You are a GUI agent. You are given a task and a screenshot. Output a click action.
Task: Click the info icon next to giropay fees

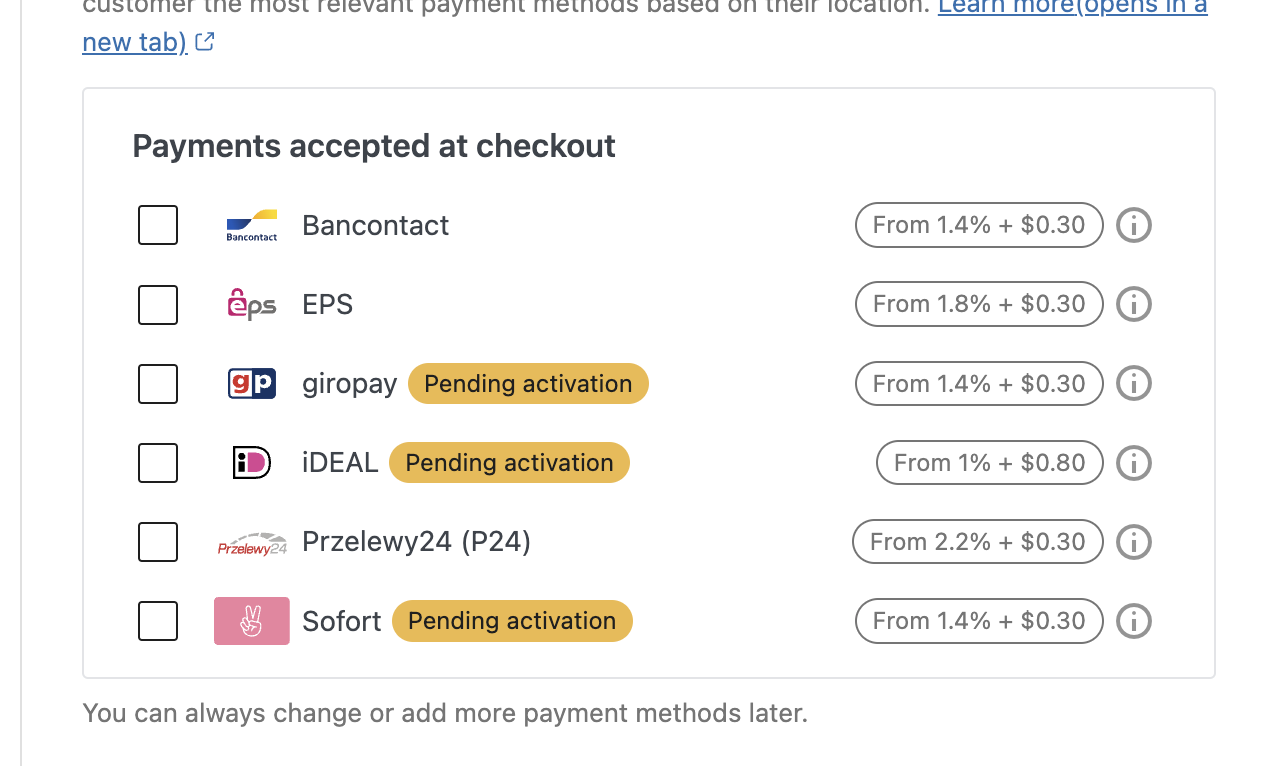tap(1133, 383)
